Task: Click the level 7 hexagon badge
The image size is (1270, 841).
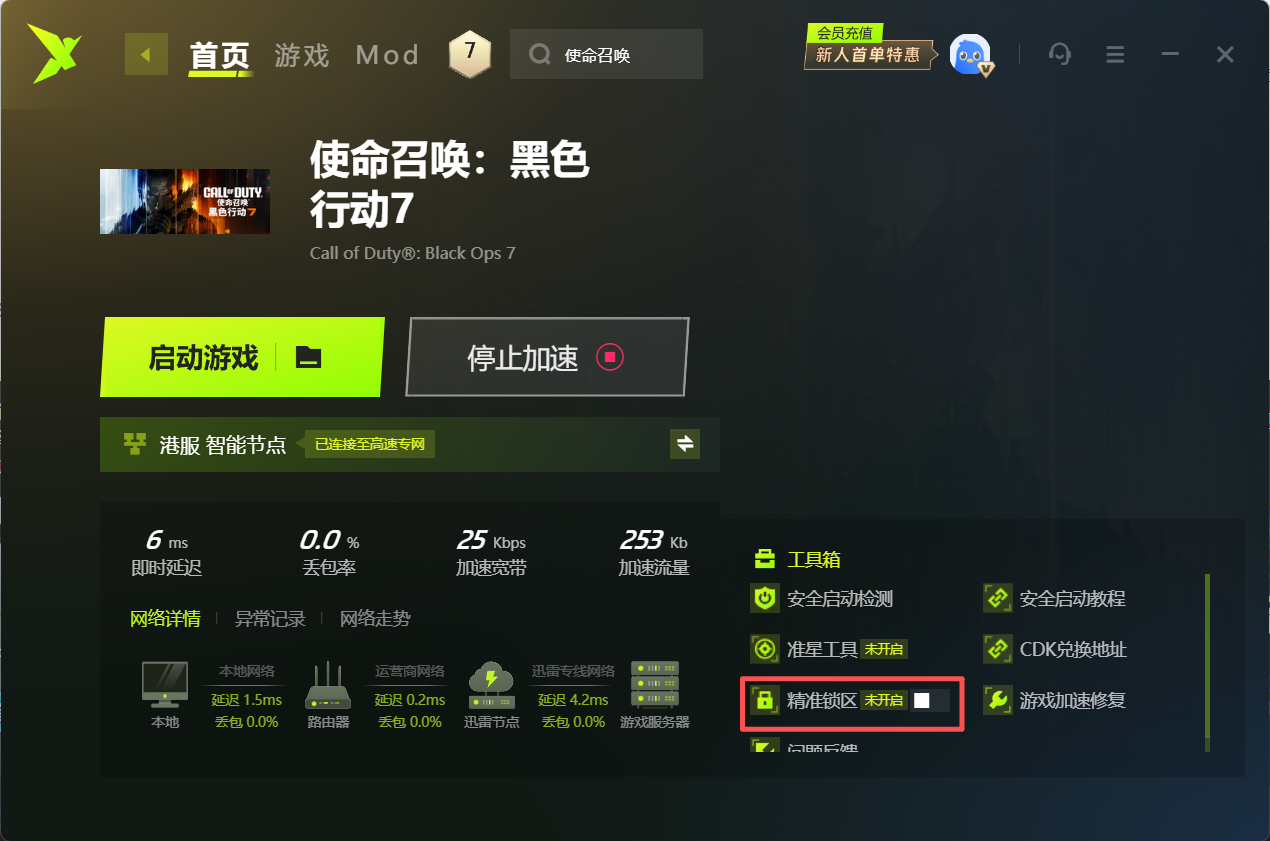Action: 470,53
